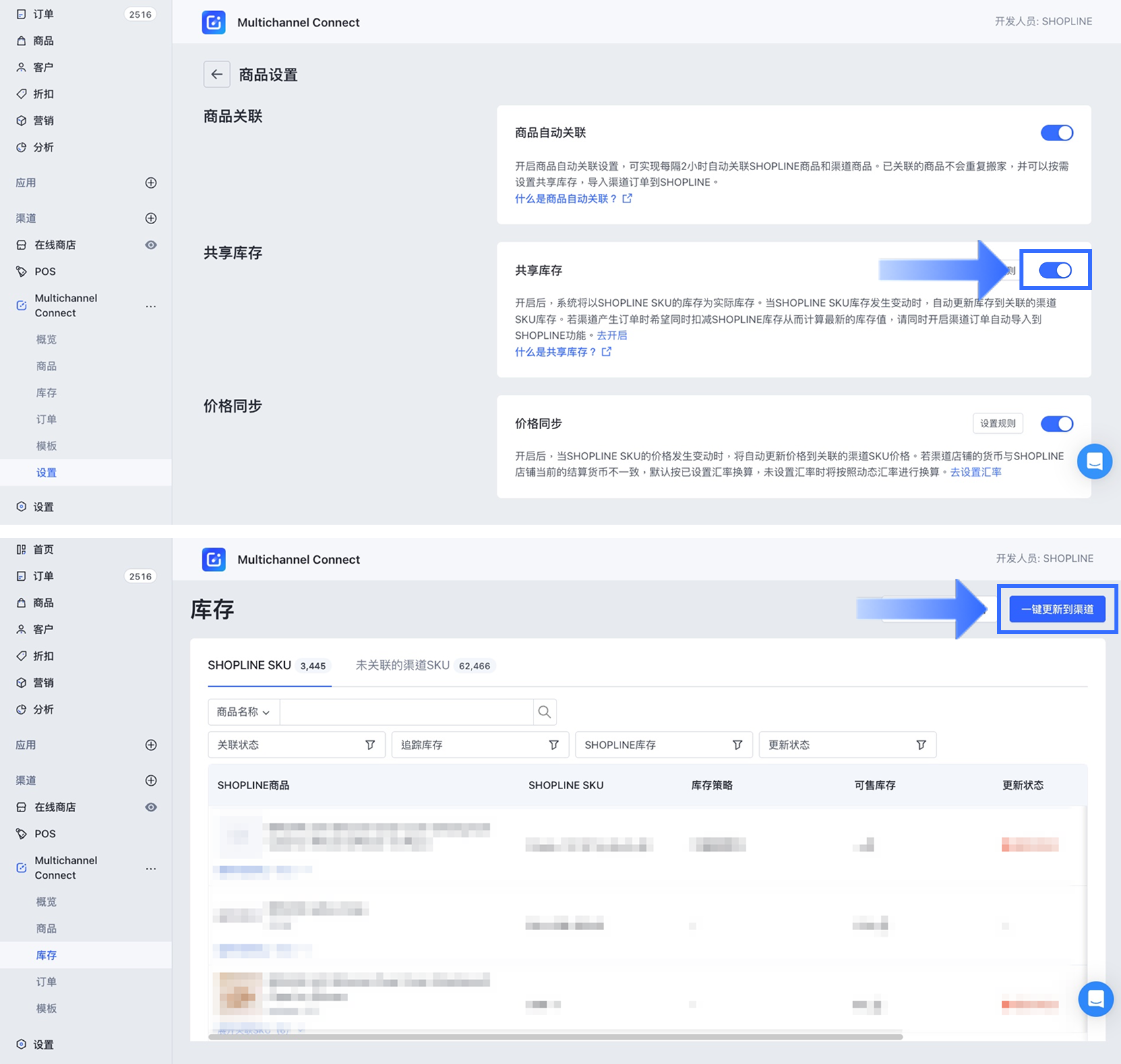Click the plus icon beside 渠道 on the 库存 screen
This screenshot has width=1121, height=1064.
[151, 781]
